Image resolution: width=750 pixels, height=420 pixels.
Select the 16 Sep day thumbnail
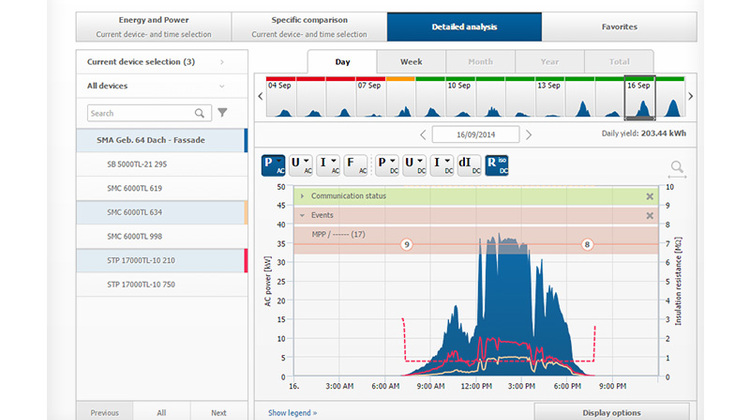click(640, 97)
